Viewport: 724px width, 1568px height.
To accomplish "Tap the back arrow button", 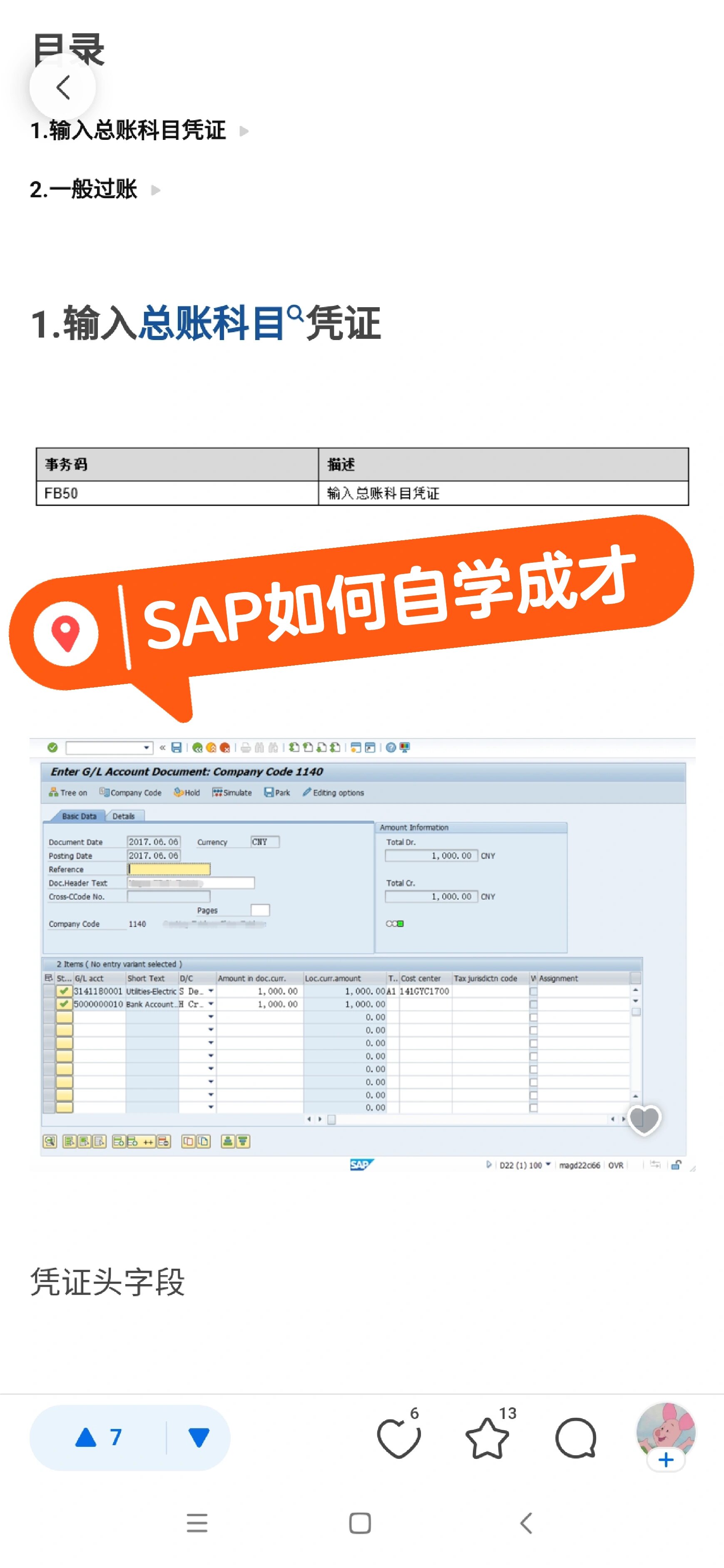I will point(63,87).
